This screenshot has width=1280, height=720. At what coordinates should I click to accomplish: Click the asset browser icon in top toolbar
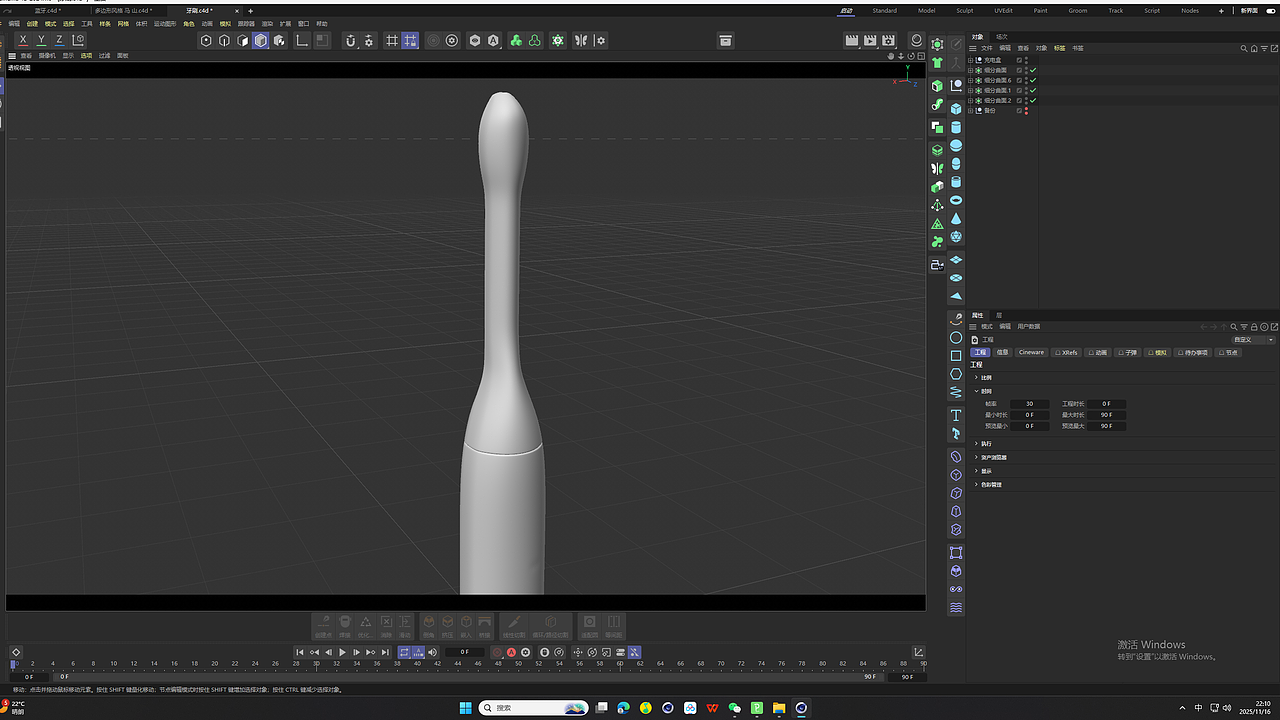coord(726,41)
